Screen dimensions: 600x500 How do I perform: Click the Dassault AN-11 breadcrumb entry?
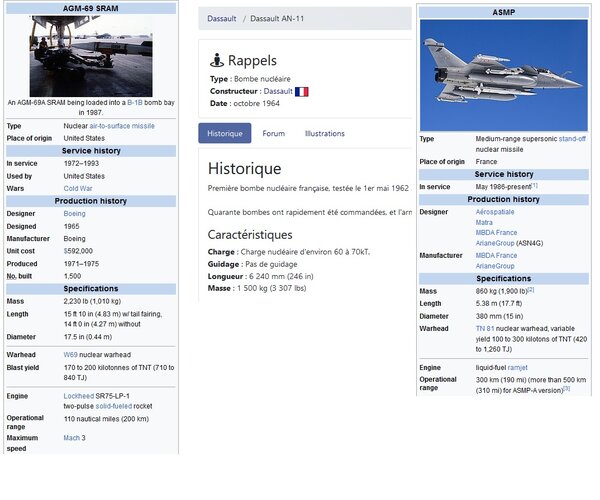tap(277, 18)
